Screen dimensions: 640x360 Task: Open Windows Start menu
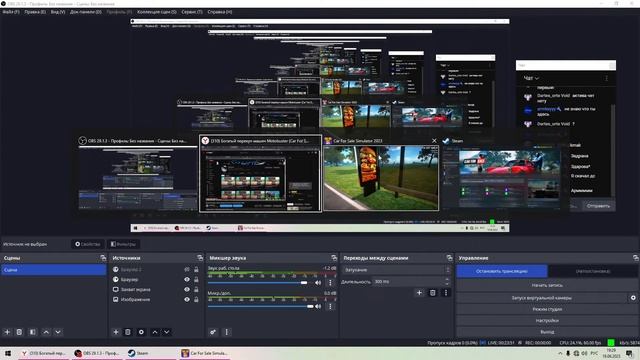(8, 353)
